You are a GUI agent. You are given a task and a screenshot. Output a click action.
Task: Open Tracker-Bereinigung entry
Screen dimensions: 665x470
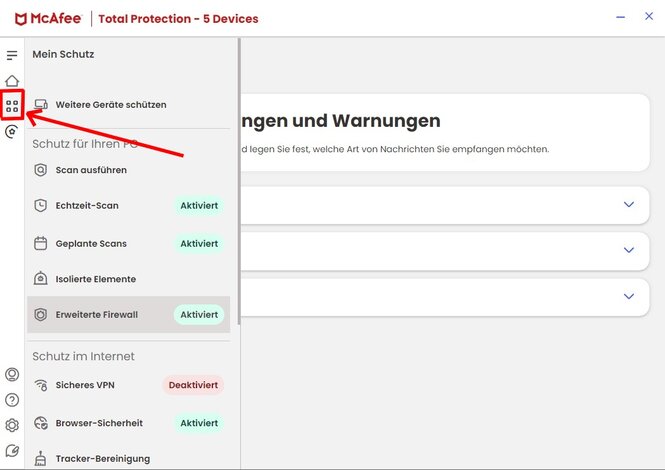point(129,459)
